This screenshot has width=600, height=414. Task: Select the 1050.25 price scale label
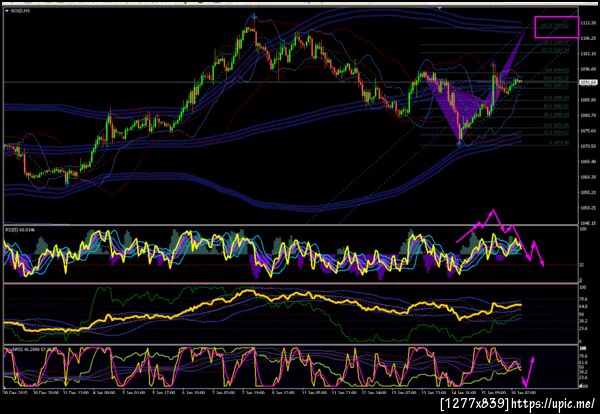click(589, 208)
